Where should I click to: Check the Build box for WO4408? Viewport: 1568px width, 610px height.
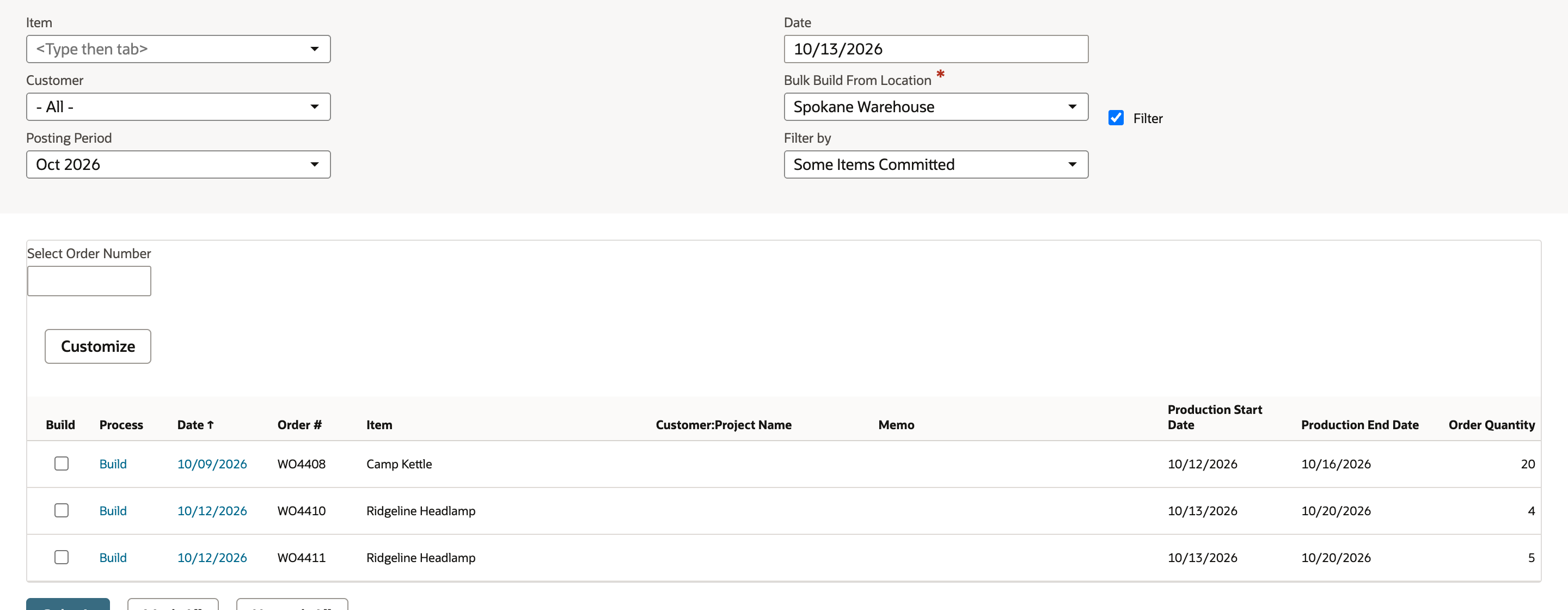click(62, 463)
